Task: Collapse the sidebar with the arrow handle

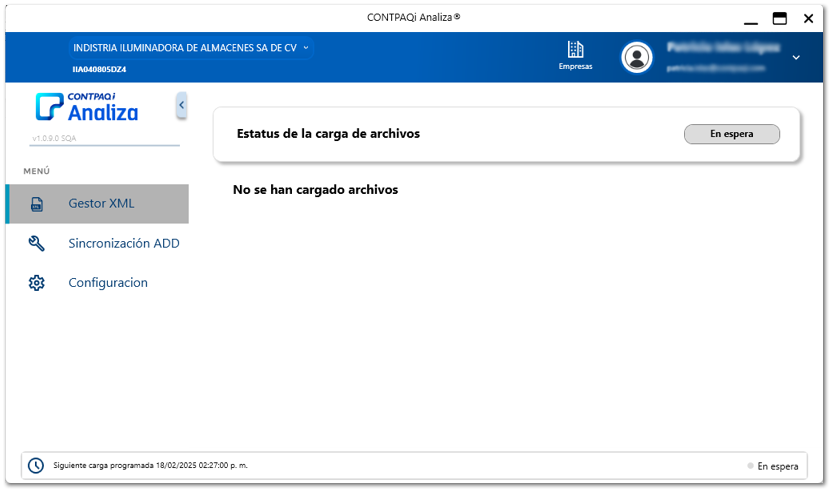Action: click(181, 105)
